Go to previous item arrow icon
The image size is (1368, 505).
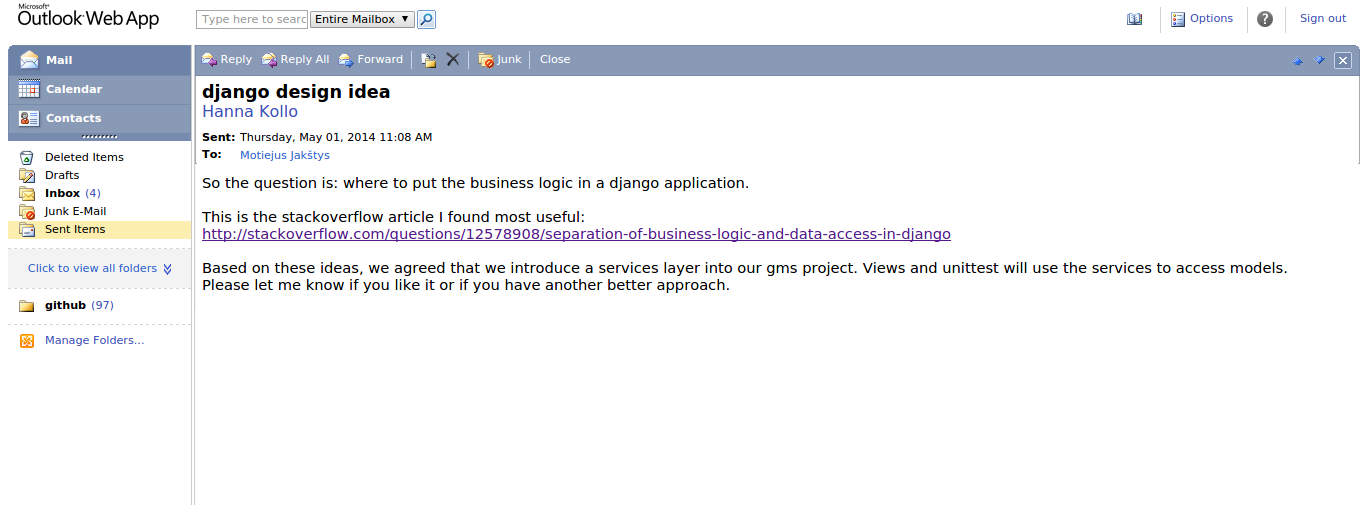[1298, 60]
